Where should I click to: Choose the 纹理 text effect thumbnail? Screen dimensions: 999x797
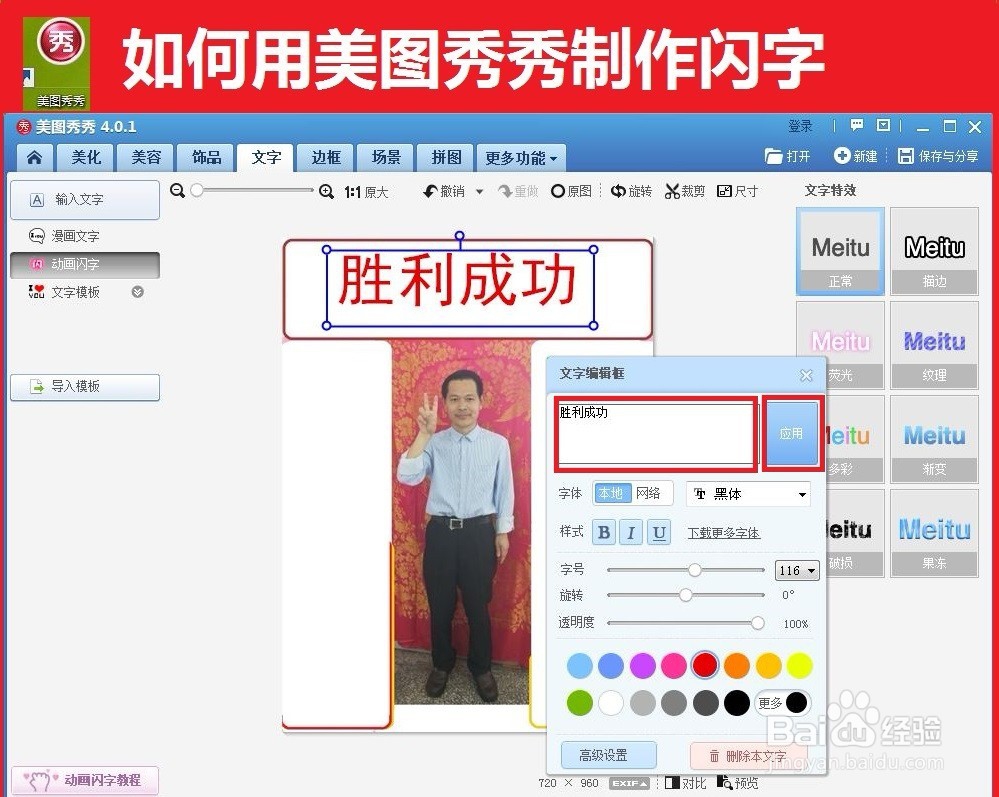click(x=934, y=345)
